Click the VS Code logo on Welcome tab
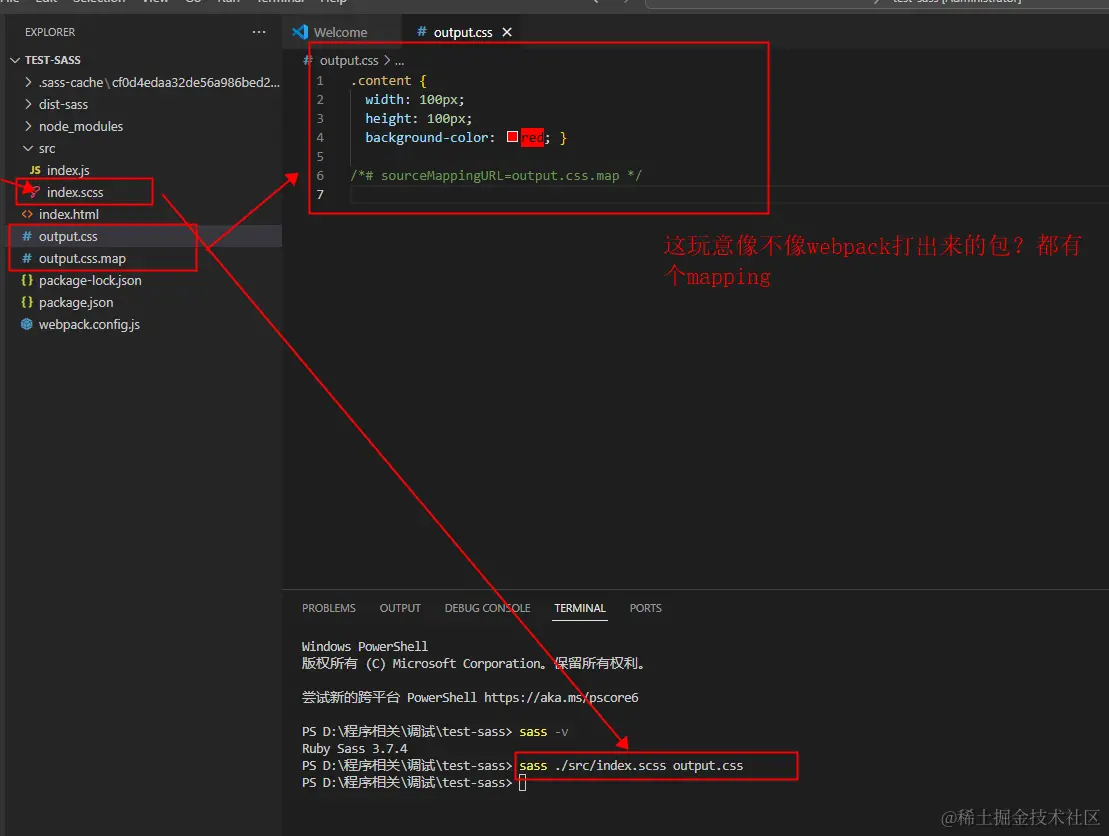Screen dimensions: 1109x836 tap(300, 32)
